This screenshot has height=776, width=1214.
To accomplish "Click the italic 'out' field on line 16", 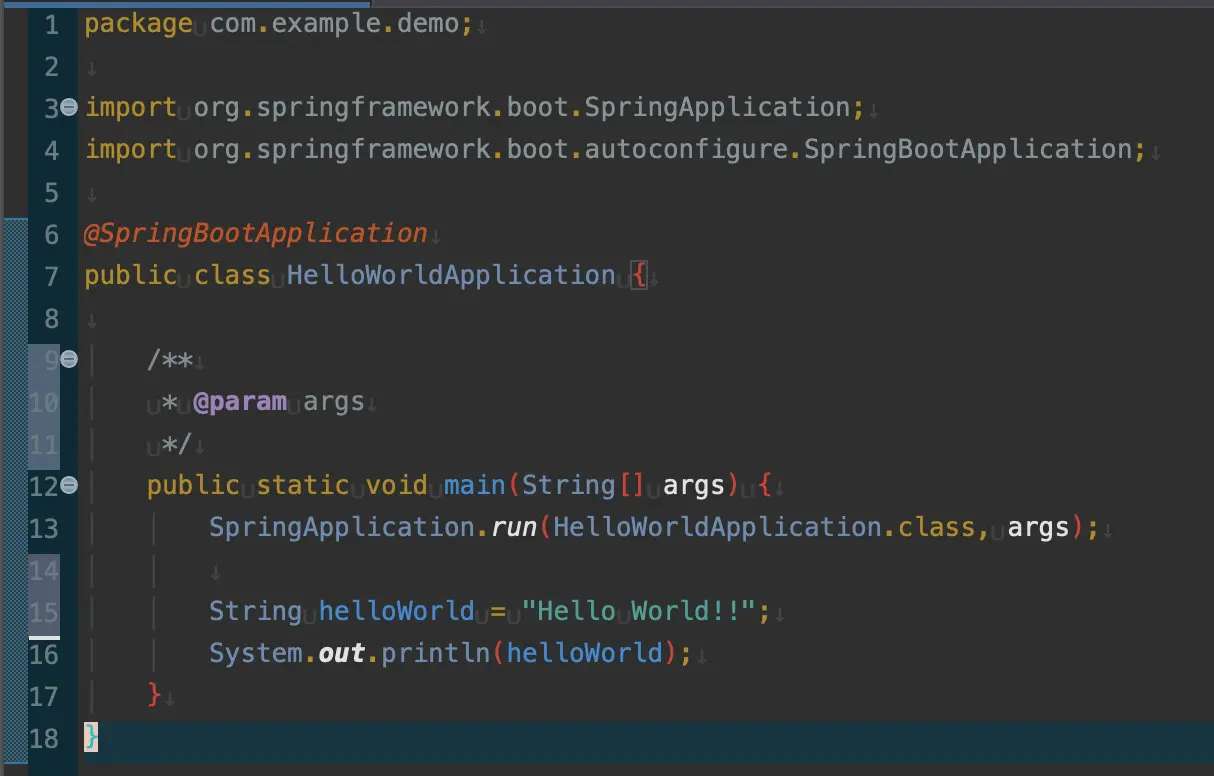I will pos(341,654).
